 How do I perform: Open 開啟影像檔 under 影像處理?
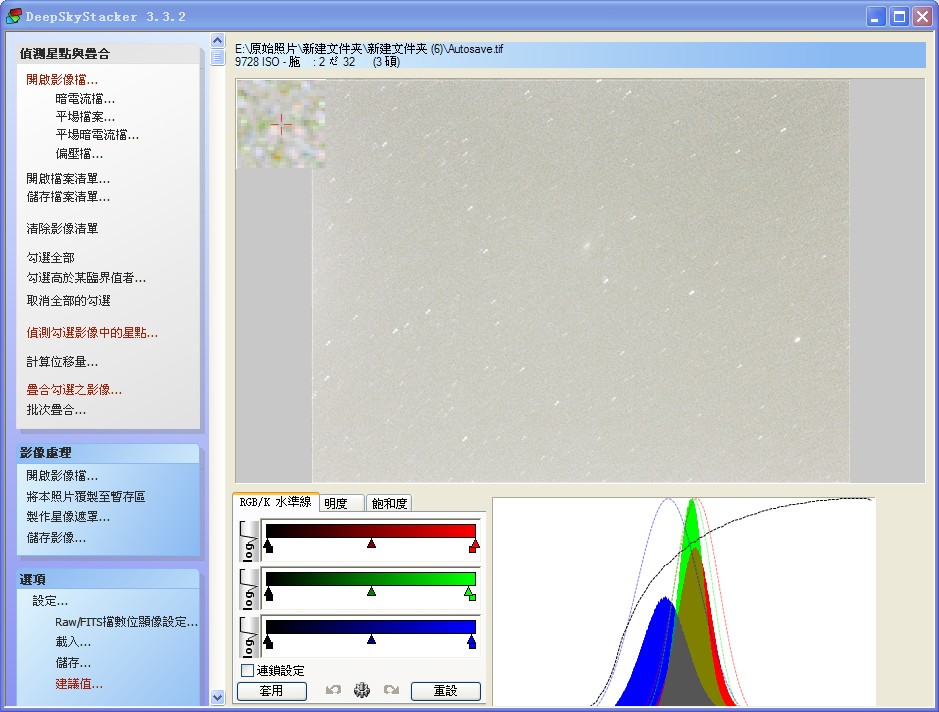(62, 476)
